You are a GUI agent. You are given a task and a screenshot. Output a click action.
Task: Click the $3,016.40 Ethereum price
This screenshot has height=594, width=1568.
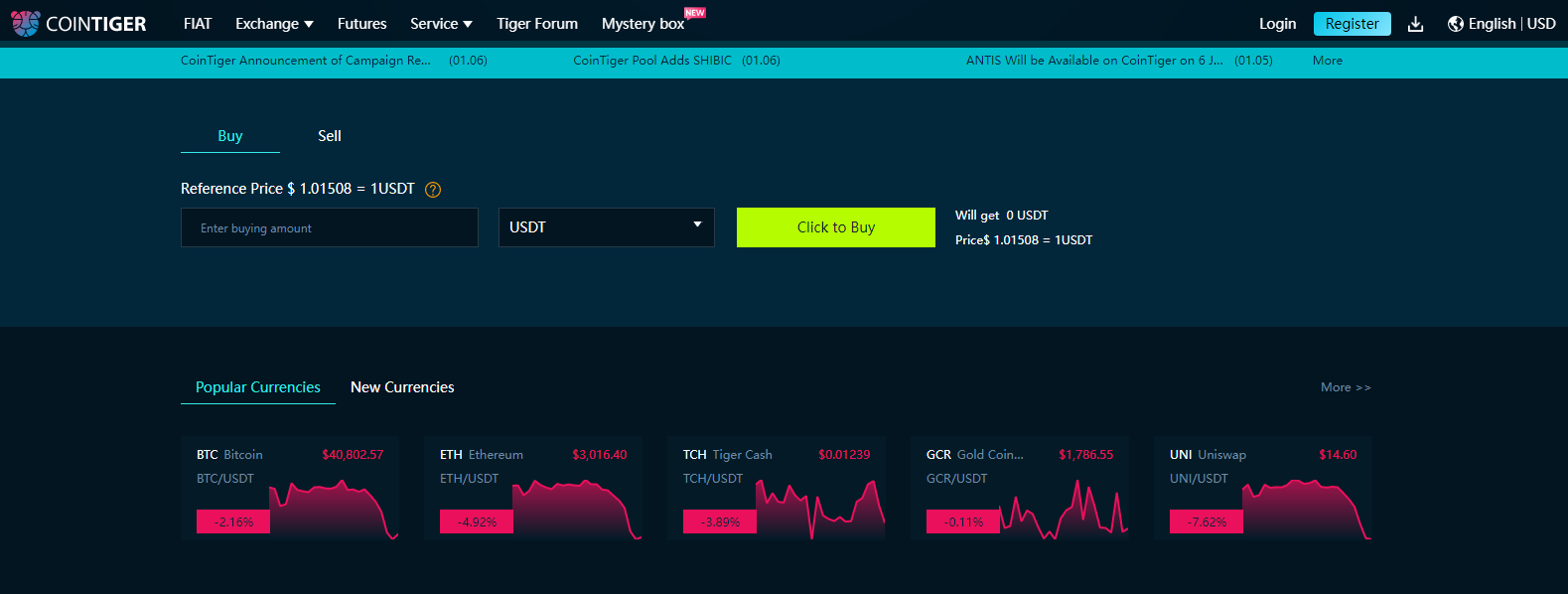coord(600,455)
